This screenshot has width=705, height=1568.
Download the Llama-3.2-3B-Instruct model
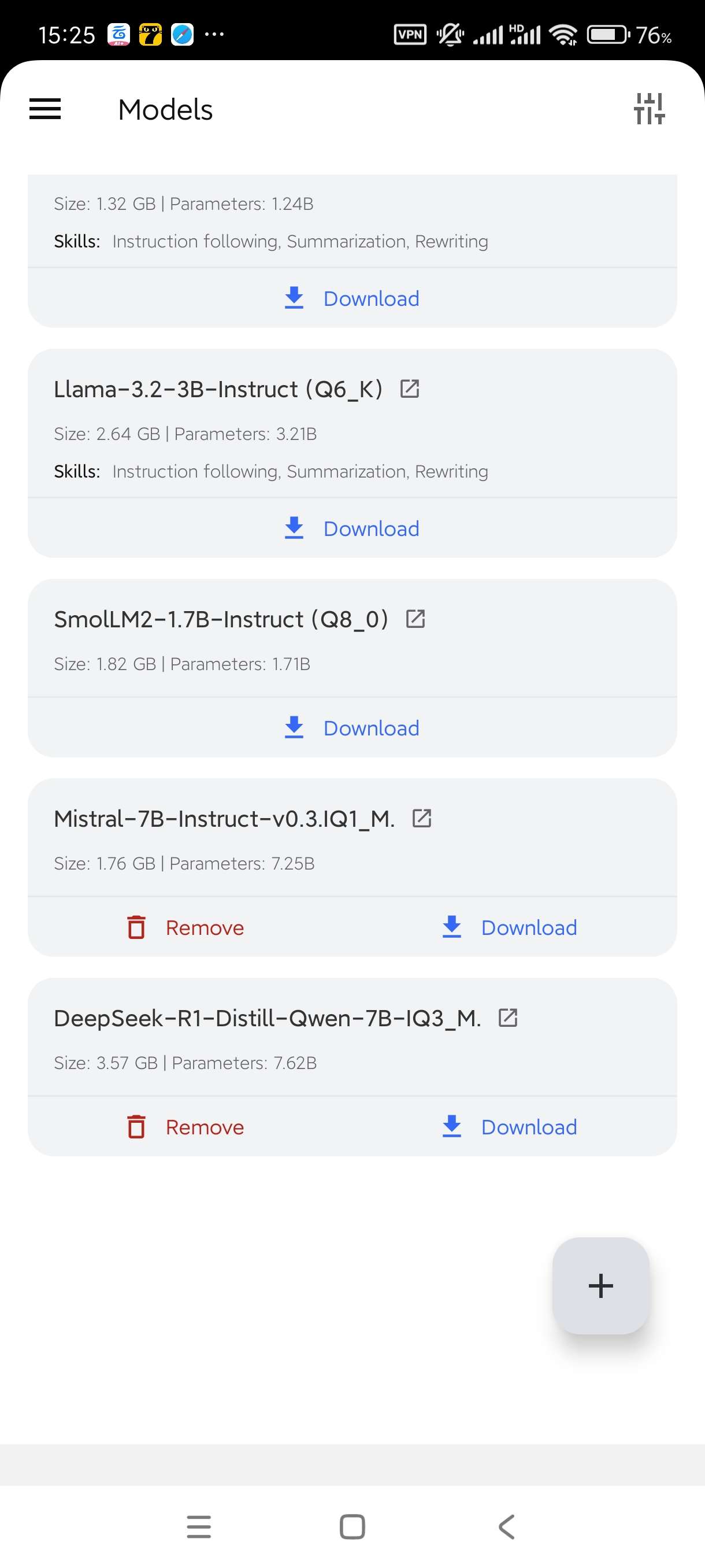352,528
